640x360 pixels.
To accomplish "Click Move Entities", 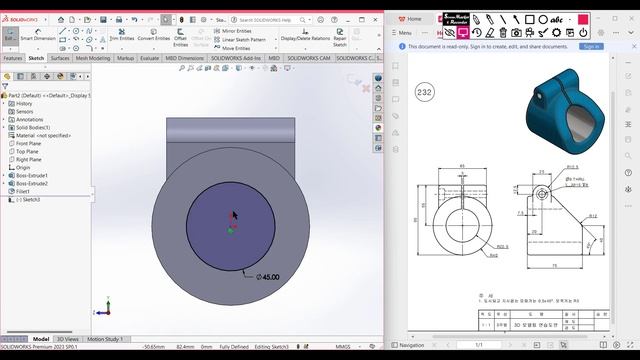I will 232,48.
